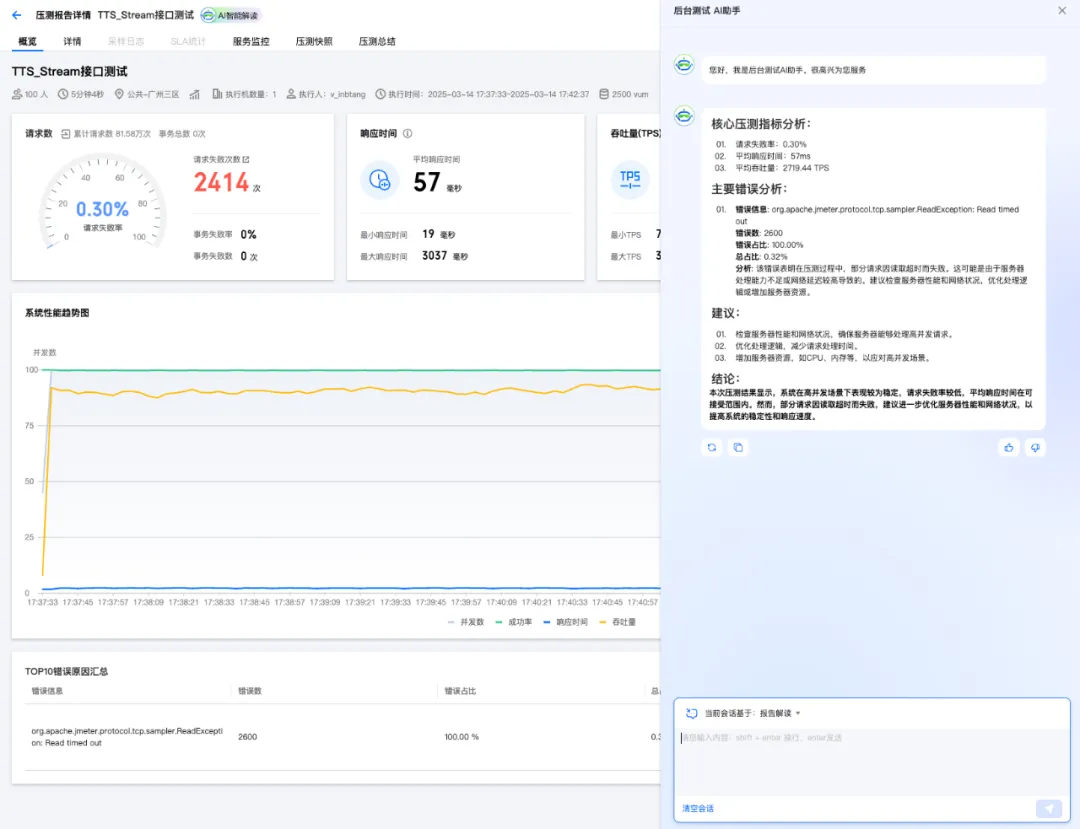Toggle 并发数 series in chart legend
Screen dimensions: 1080x829
point(466,622)
